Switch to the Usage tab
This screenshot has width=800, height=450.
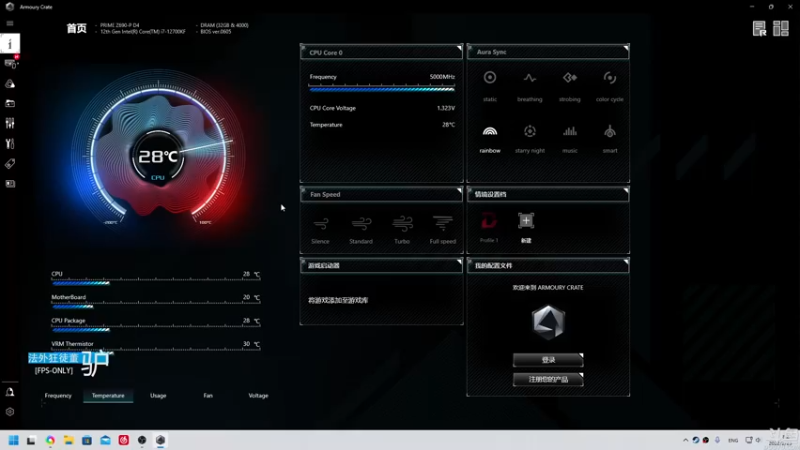[x=158, y=395]
